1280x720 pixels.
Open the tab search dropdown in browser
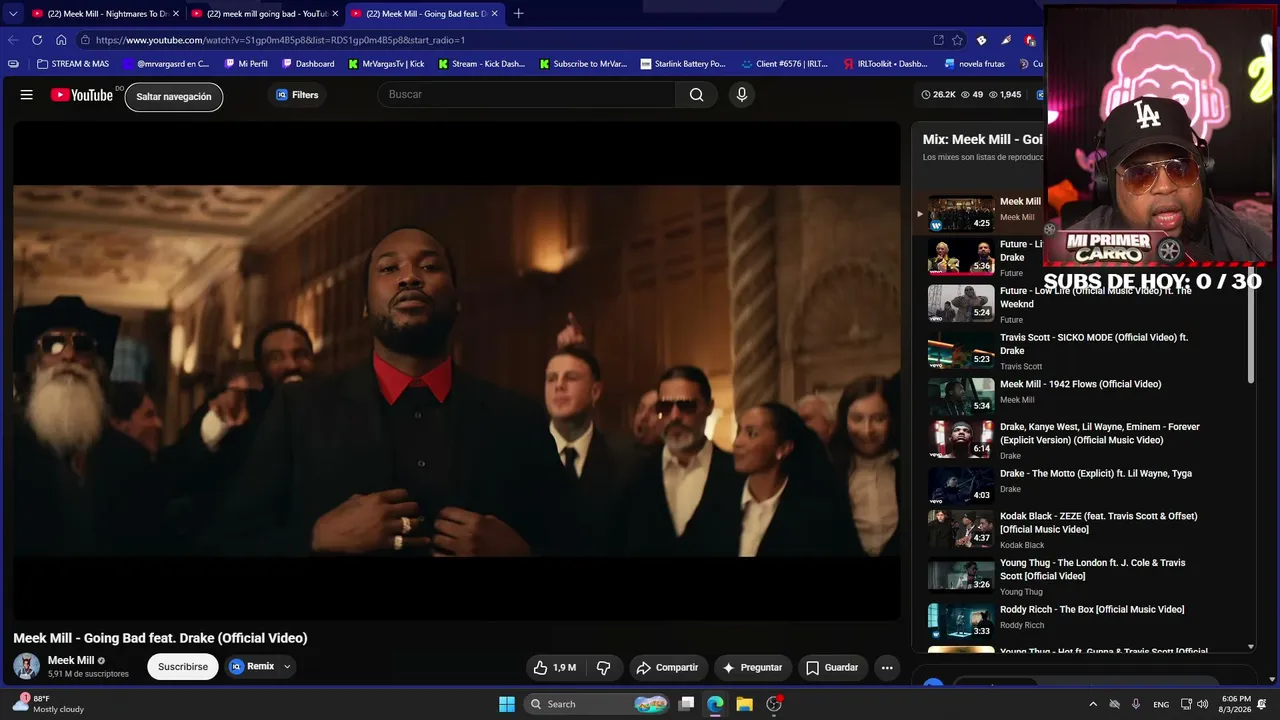point(13,14)
